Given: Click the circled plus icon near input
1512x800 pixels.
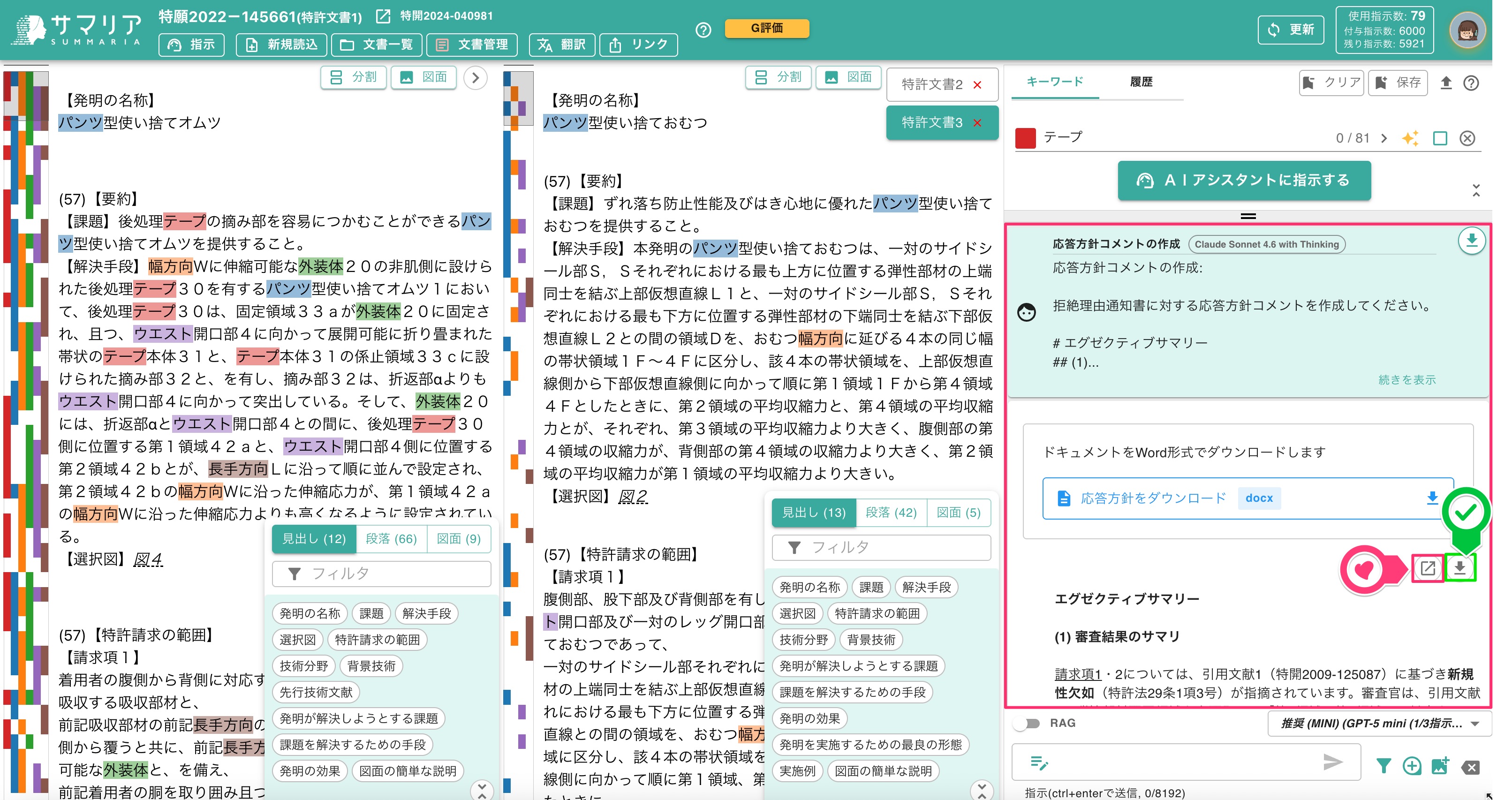Looking at the screenshot, I should pyautogui.click(x=1411, y=765).
